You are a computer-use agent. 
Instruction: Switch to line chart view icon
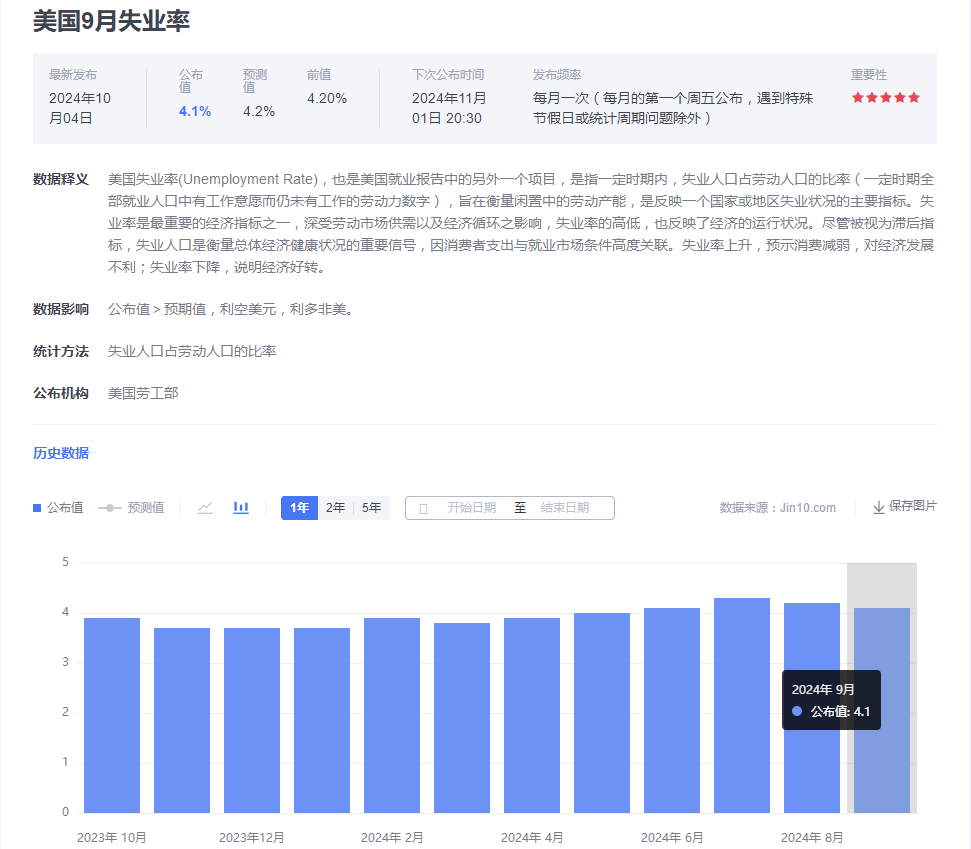tap(205, 508)
